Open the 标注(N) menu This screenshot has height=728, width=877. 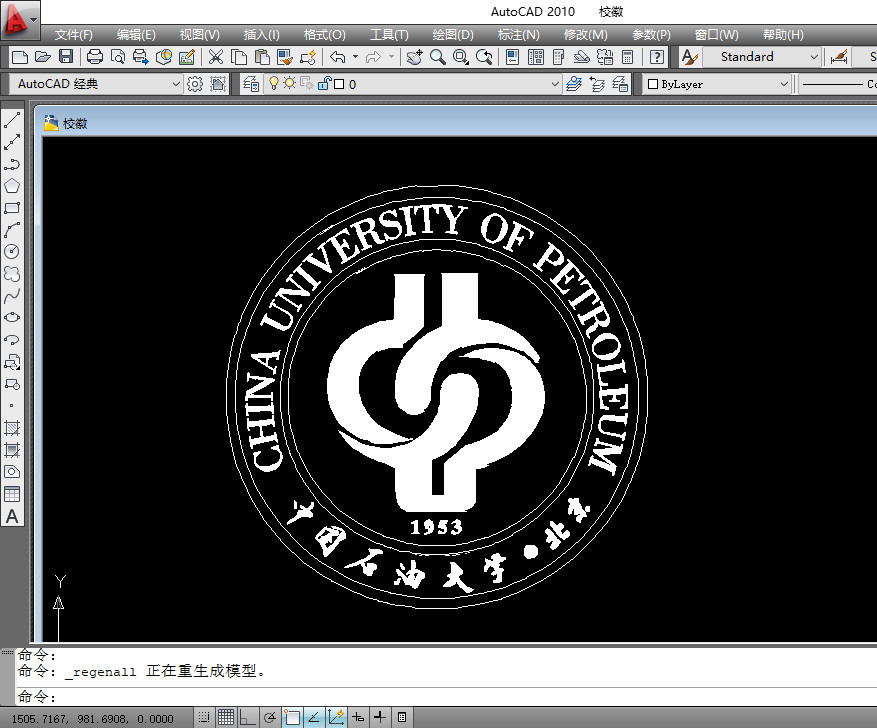(518, 35)
